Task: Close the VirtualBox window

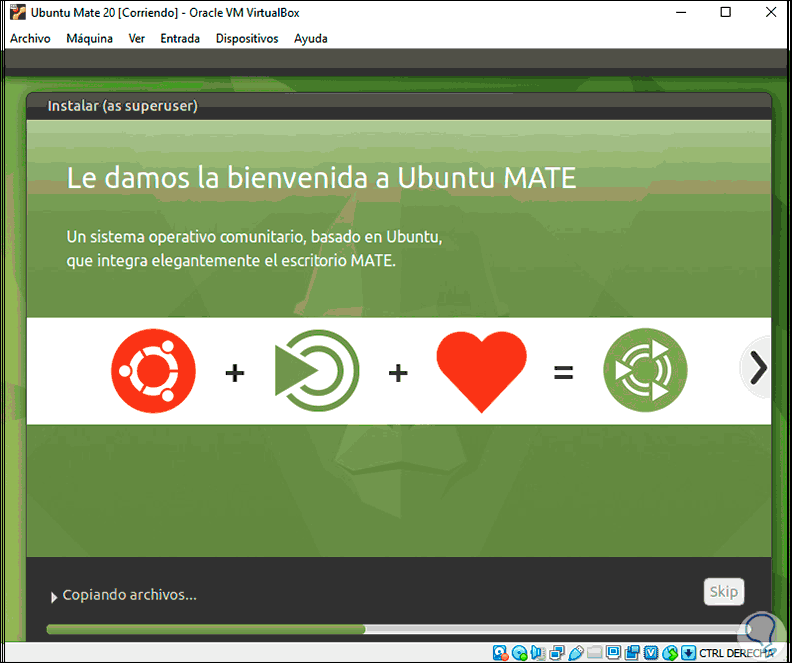Action: [x=771, y=12]
